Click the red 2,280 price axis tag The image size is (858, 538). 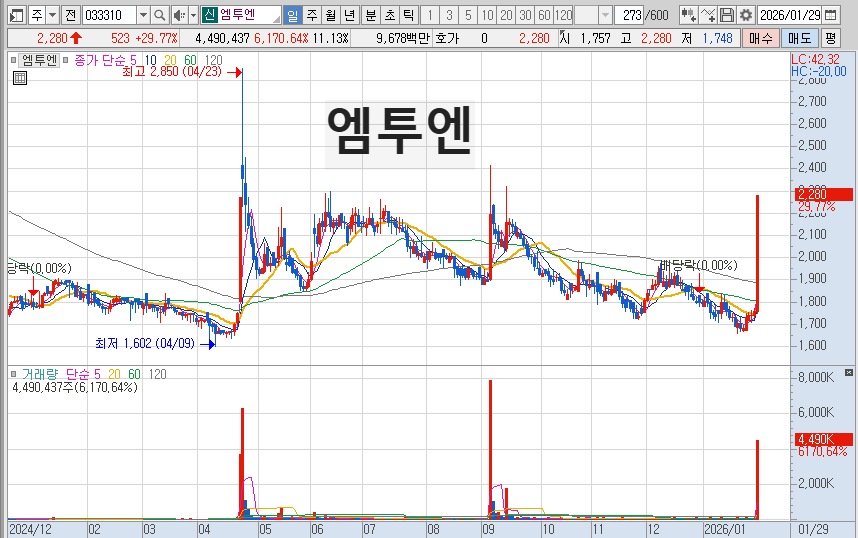(824, 194)
